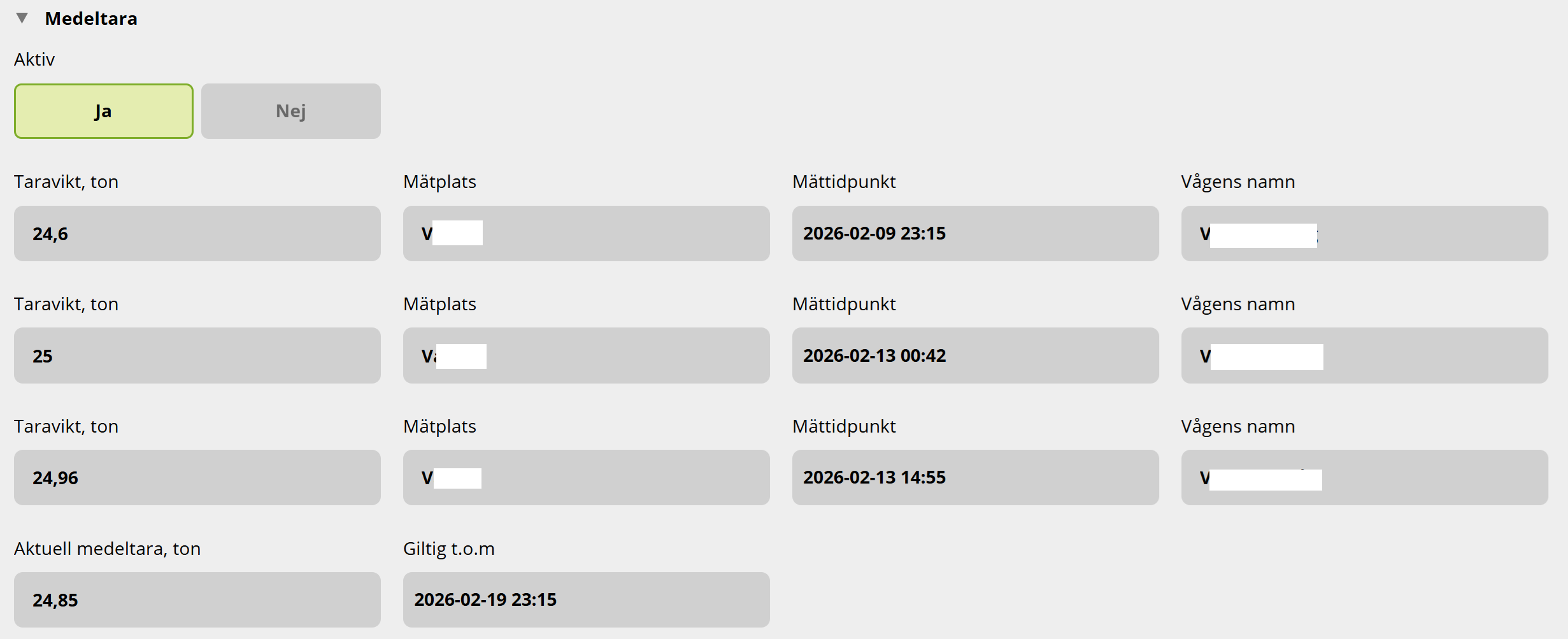Collapse the Medeltara section triangle
The image size is (1568, 639).
pos(22,18)
